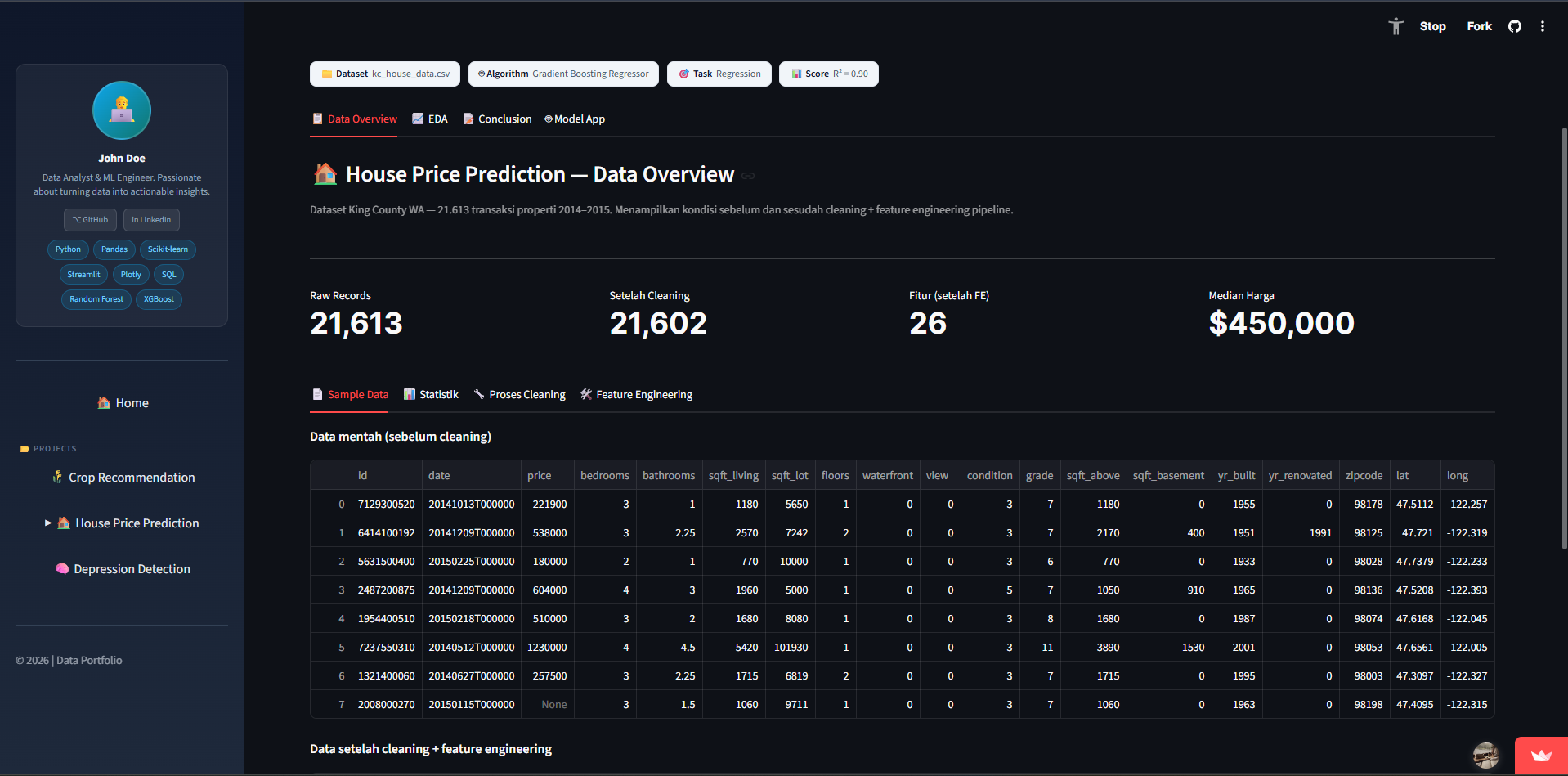The image size is (1568, 776).
Task: Click the Pandas skill tag
Action: click(114, 249)
